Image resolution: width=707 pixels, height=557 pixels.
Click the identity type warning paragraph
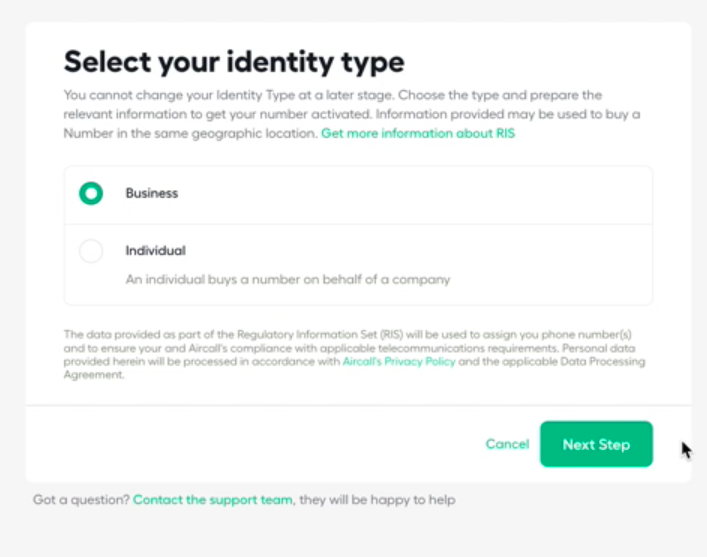click(352, 114)
